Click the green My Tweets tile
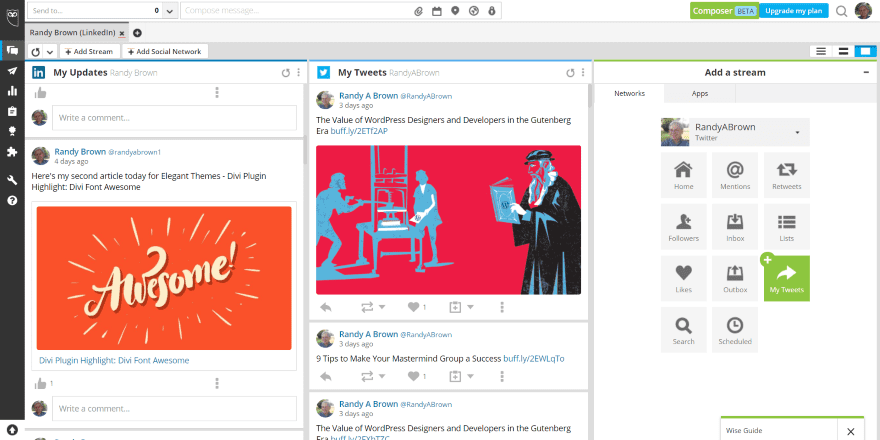880x440 pixels. pos(787,278)
